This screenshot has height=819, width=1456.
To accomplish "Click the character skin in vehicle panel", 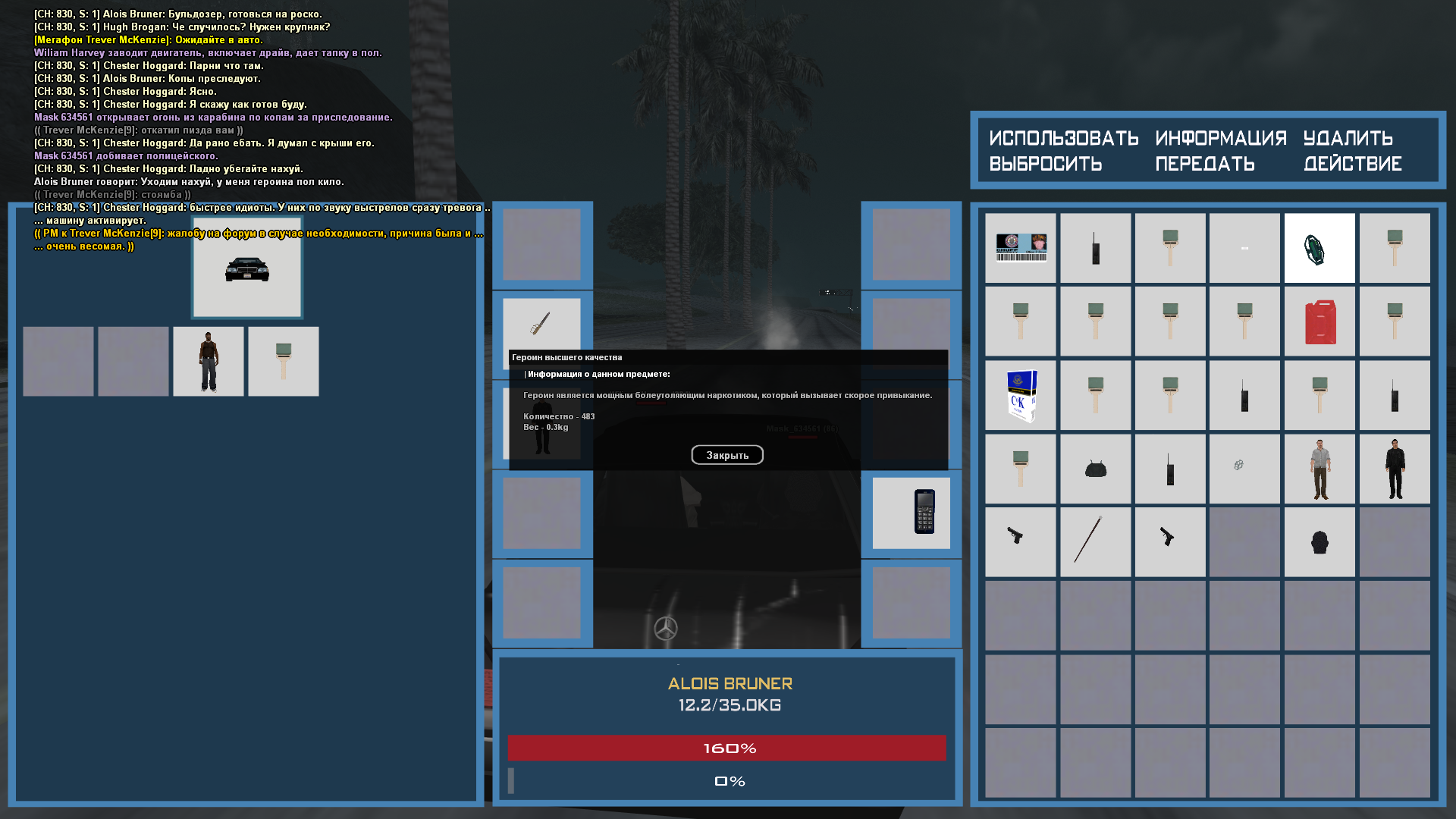I will click(209, 362).
